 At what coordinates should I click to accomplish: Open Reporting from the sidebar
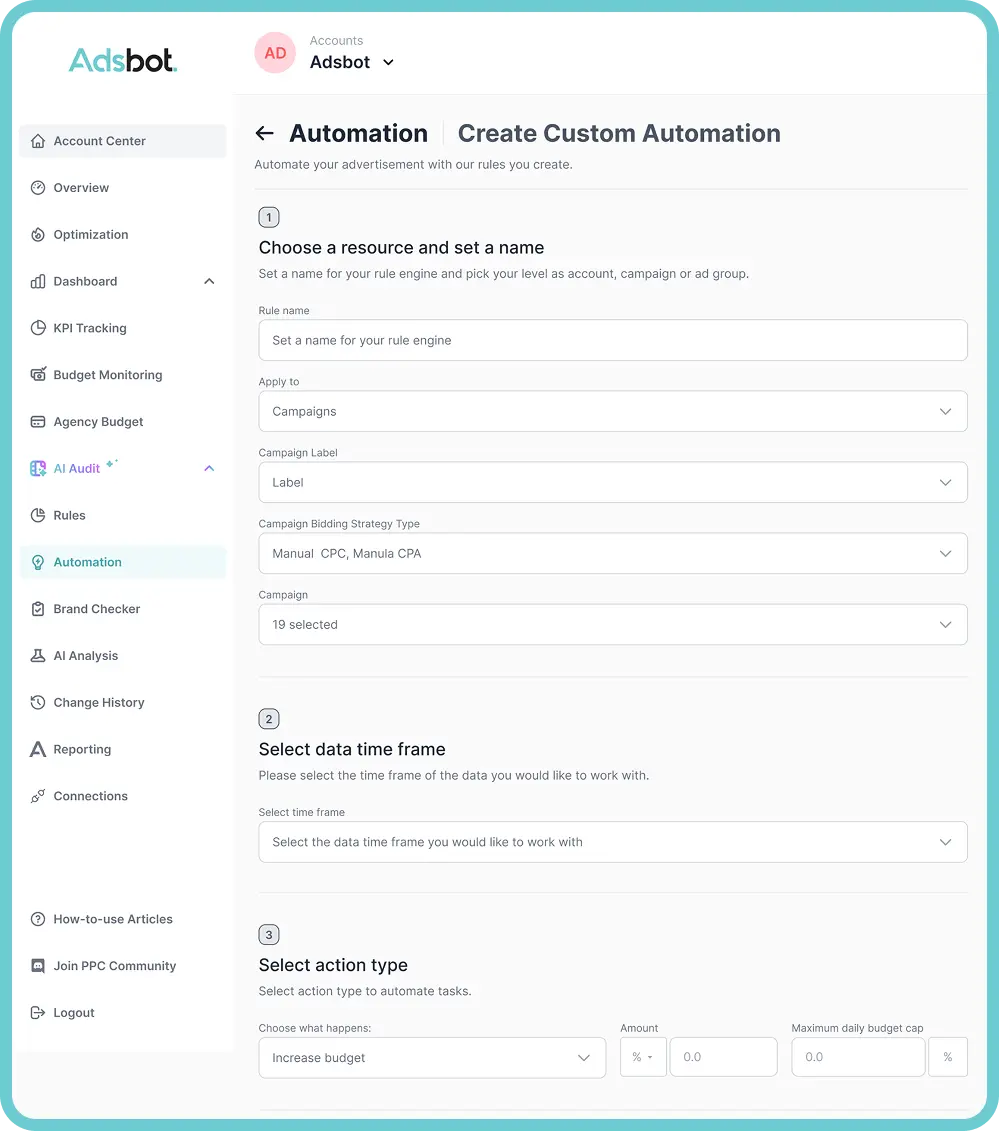(x=82, y=749)
